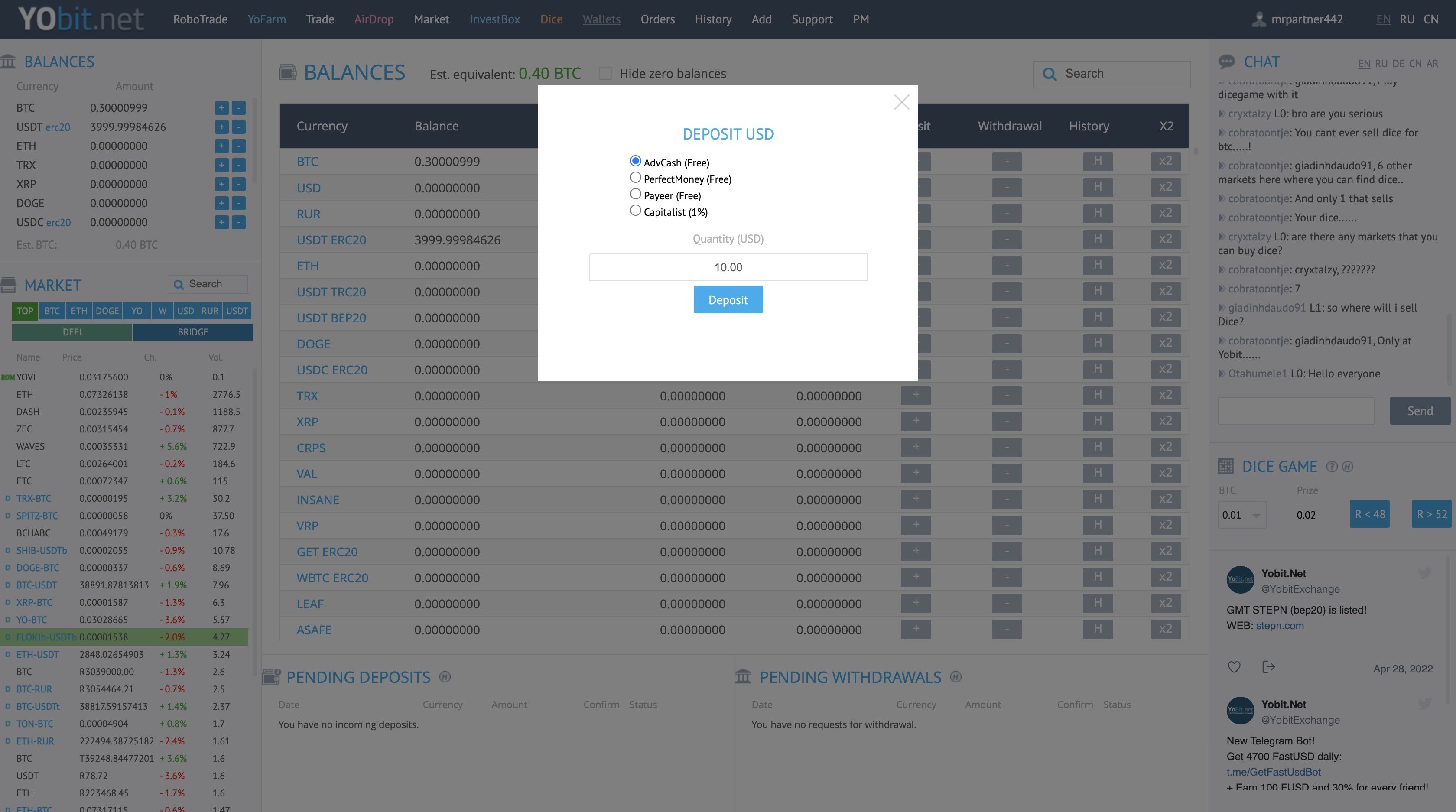This screenshot has width=1456, height=812.
Task: Click the blue Deposit button
Action: click(x=728, y=299)
